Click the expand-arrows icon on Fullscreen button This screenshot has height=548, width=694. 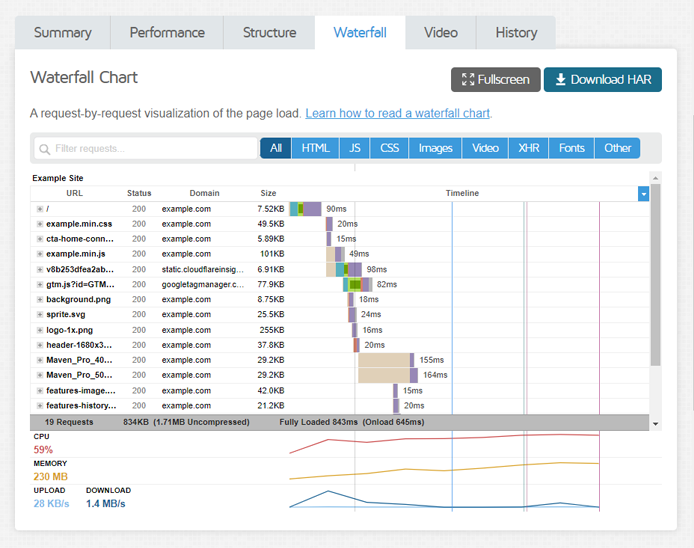(x=467, y=80)
